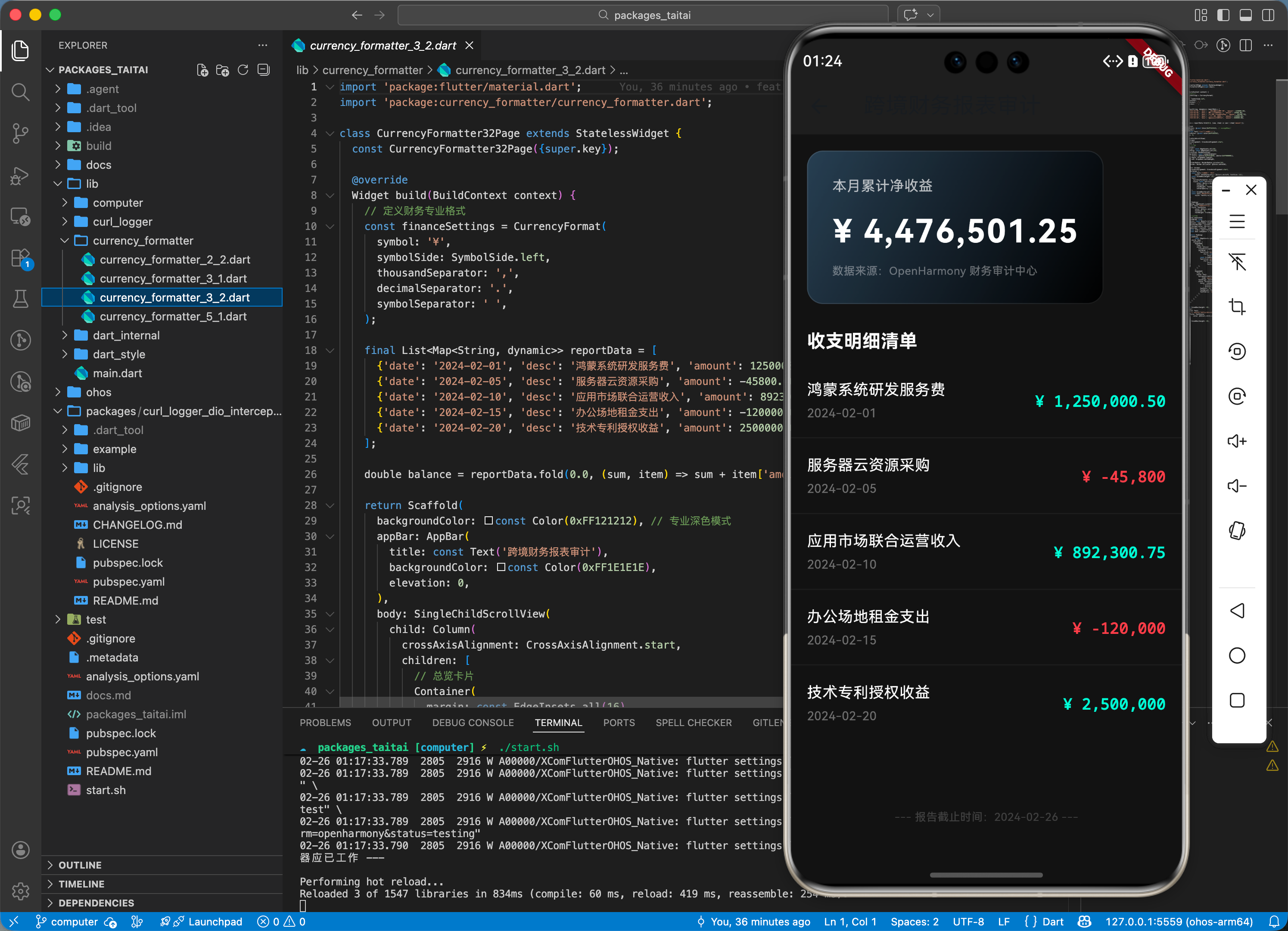Switch to the PROBLEMS panel tab
This screenshot has height=931, width=1288.
pos(325,723)
